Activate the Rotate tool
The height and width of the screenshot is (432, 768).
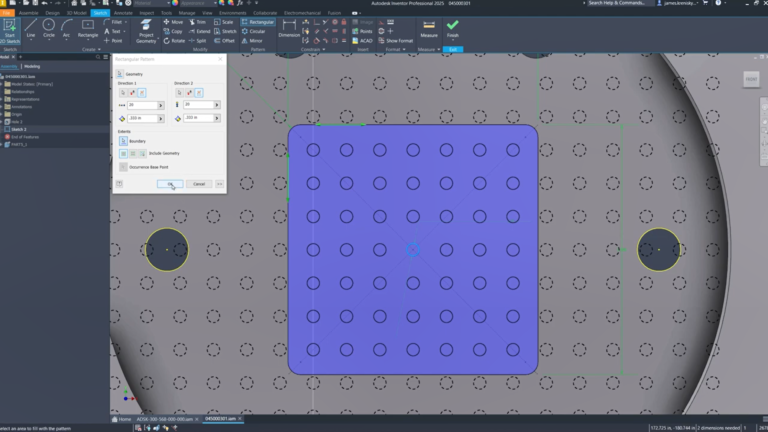pos(174,41)
